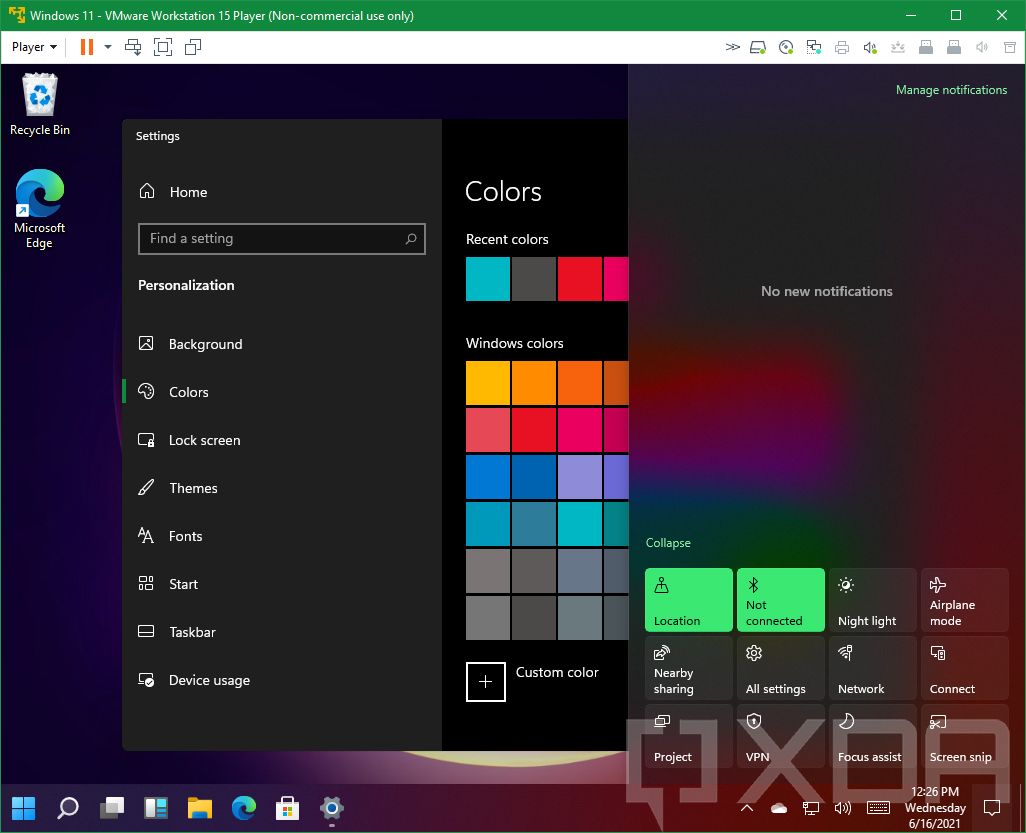Add a custom color with plus button
1026x833 pixels.
486,682
